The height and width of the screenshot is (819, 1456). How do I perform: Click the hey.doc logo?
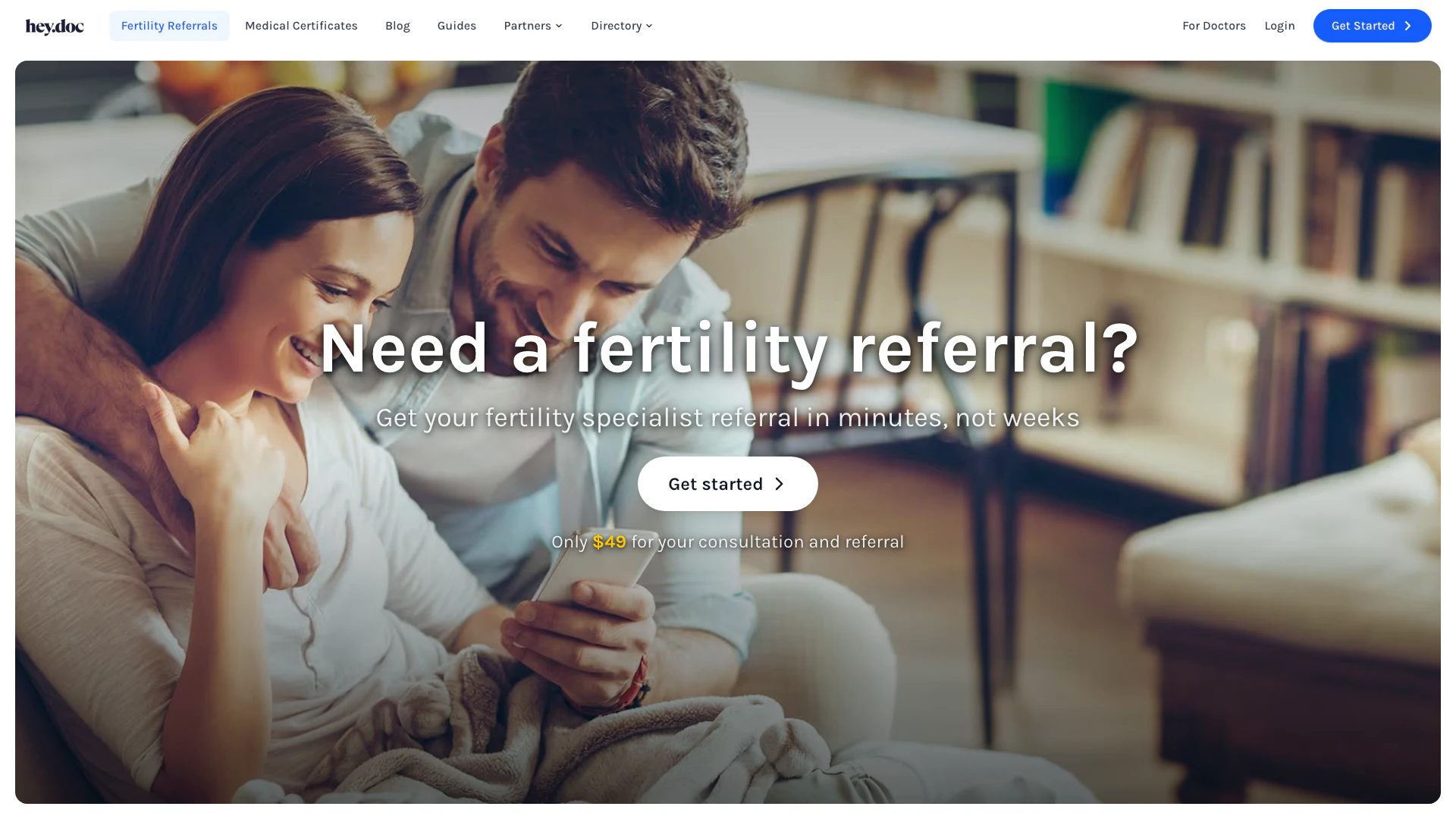point(55,27)
